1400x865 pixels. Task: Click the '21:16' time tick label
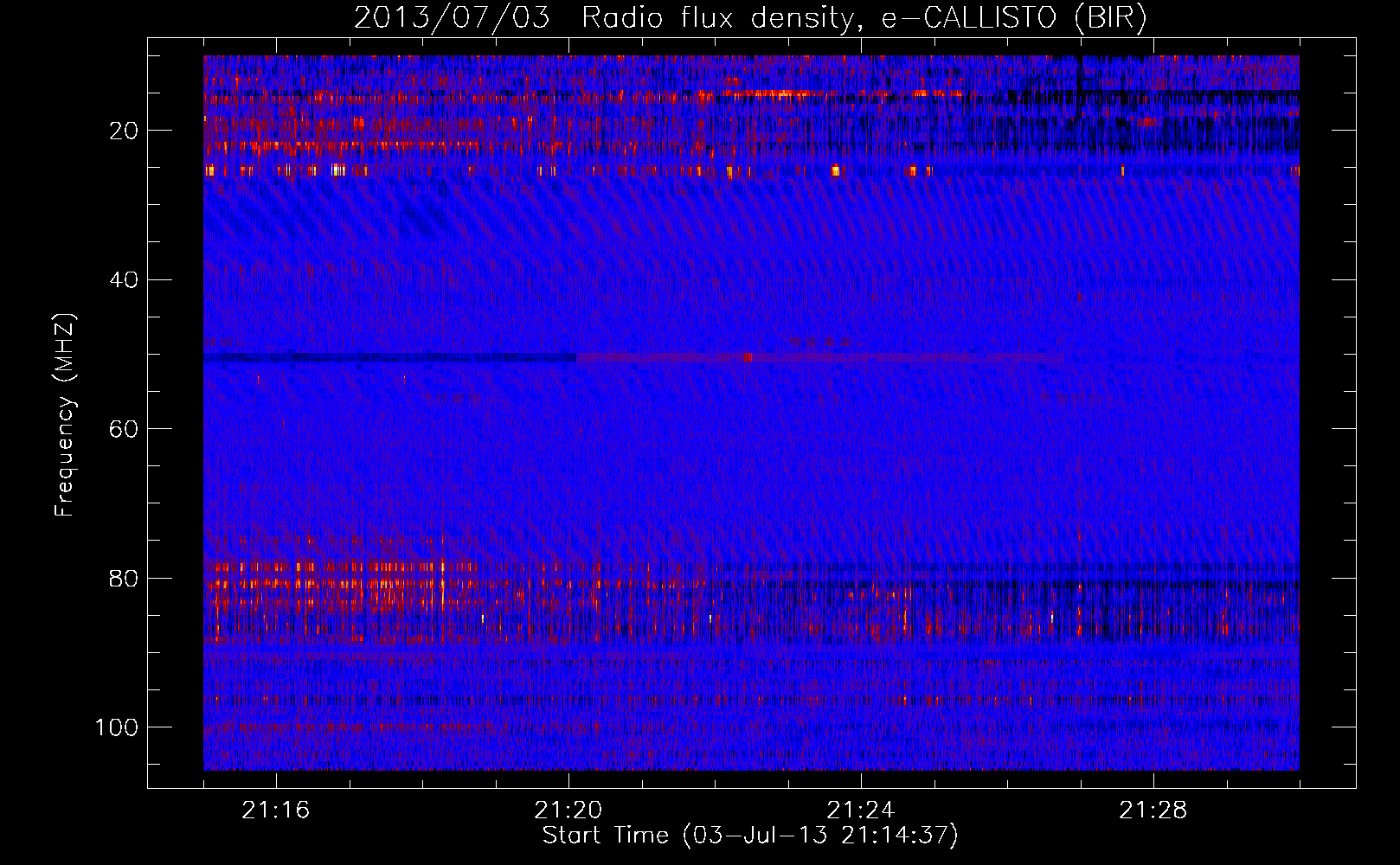[276, 811]
